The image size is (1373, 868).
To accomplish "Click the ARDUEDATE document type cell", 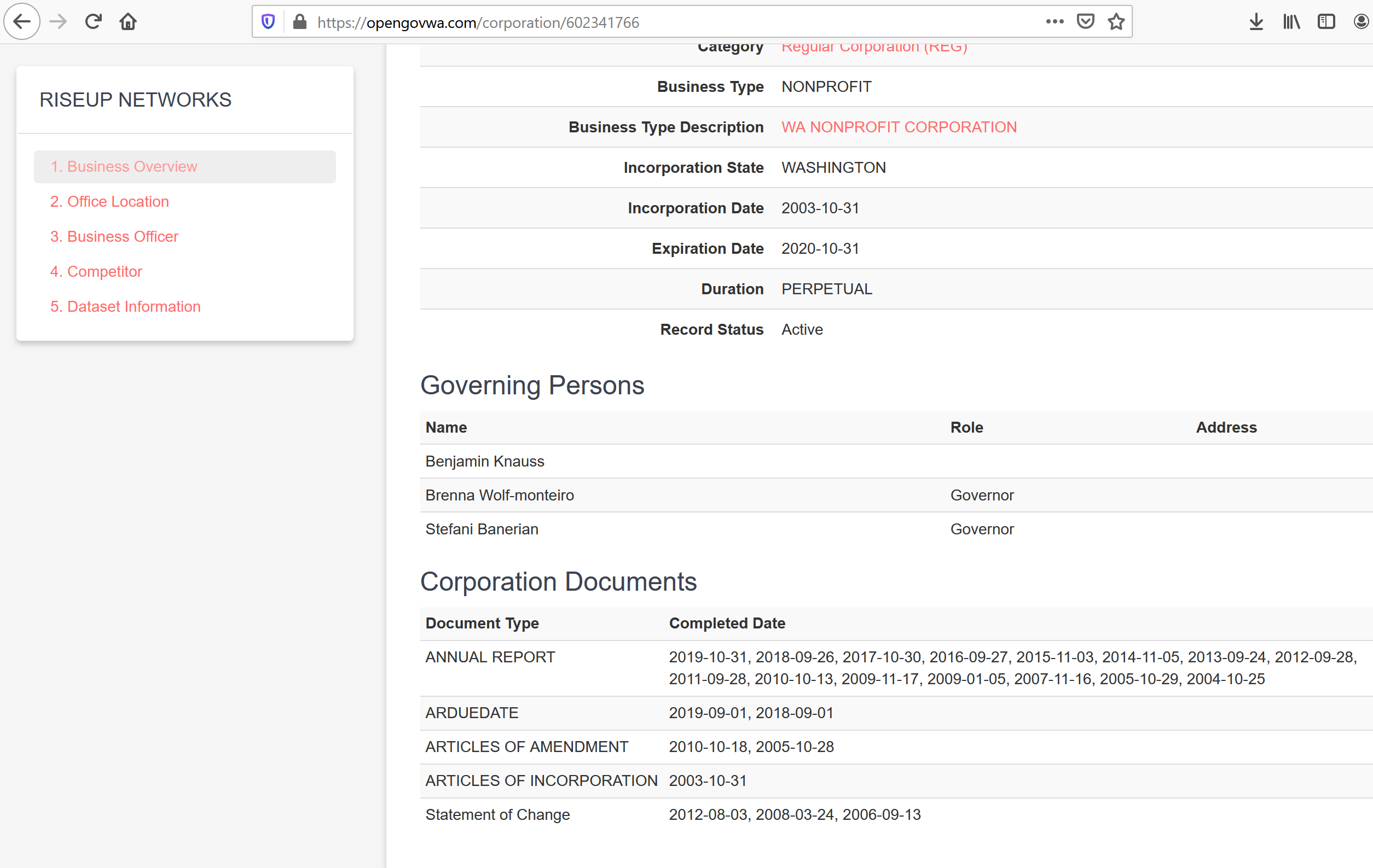I will (x=472, y=713).
